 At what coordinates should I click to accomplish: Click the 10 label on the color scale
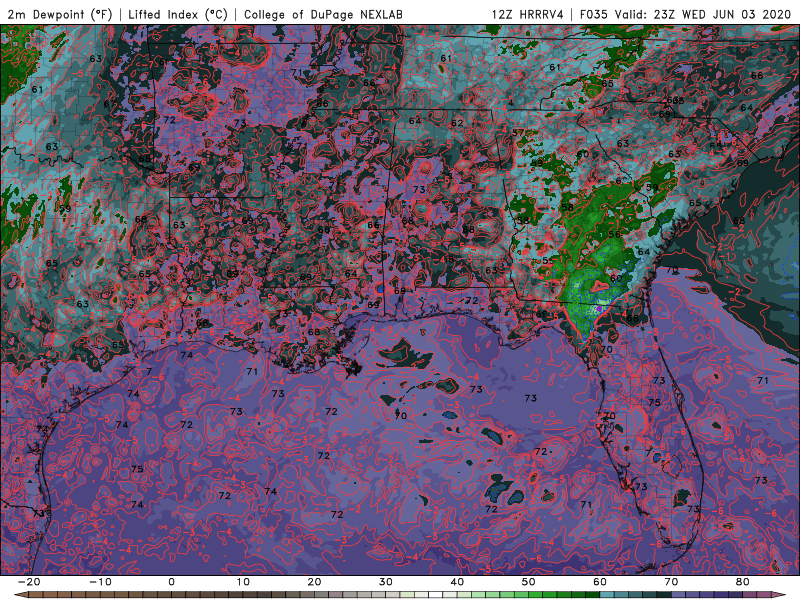(243, 582)
